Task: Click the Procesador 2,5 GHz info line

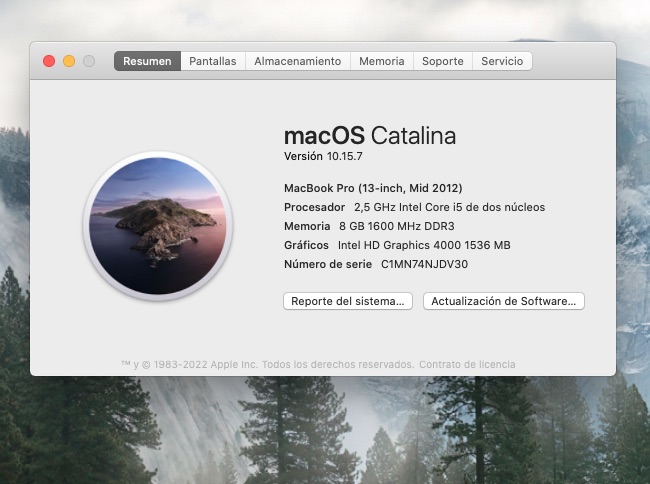Action: point(414,207)
